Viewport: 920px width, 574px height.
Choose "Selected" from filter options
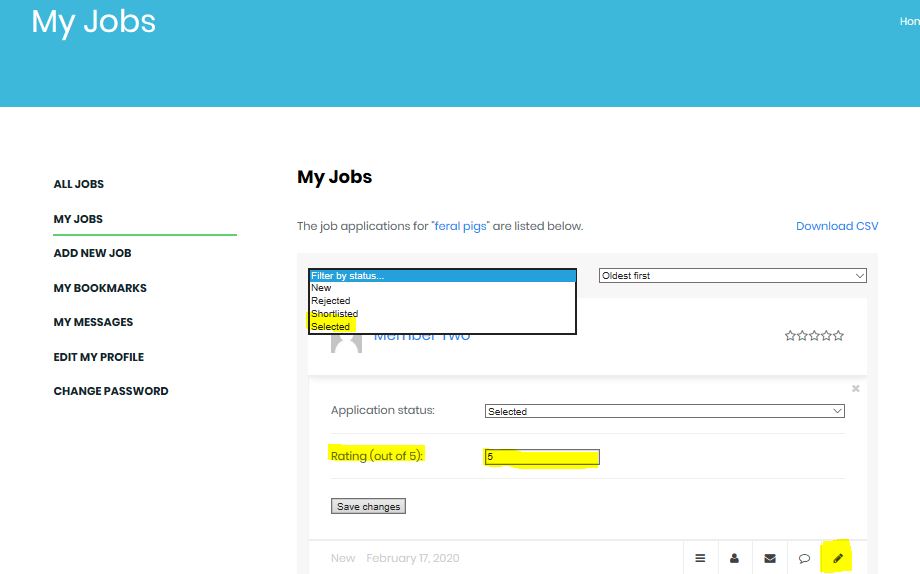click(x=331, y=327)
